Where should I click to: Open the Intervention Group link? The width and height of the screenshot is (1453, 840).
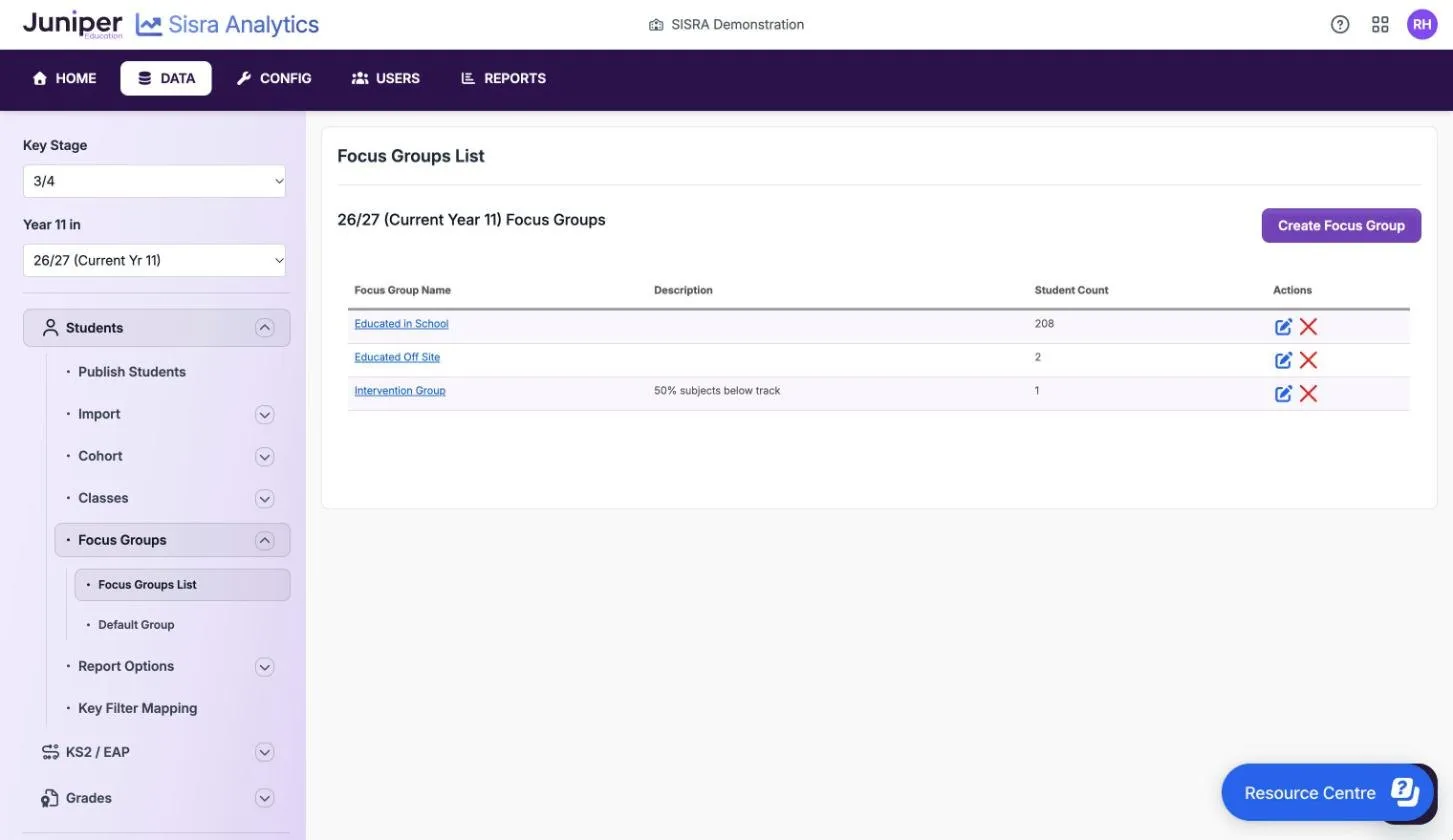400,391
